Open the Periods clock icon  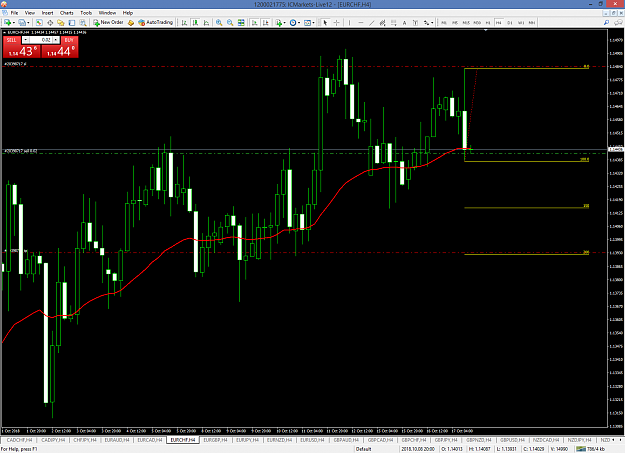click(293, 23)
